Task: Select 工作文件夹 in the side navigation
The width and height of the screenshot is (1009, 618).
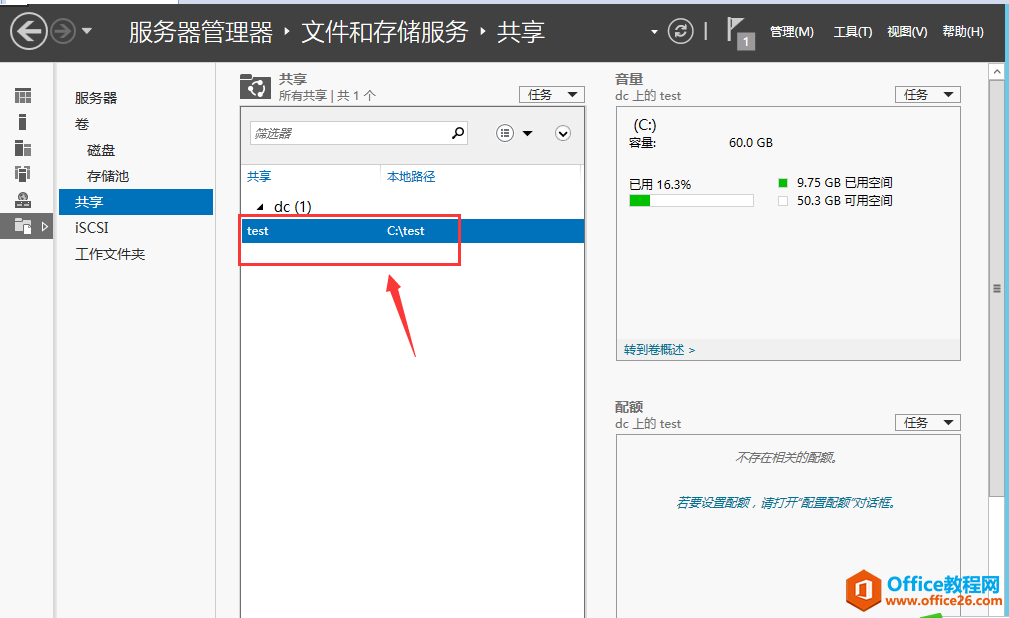Action: [110, 254]
